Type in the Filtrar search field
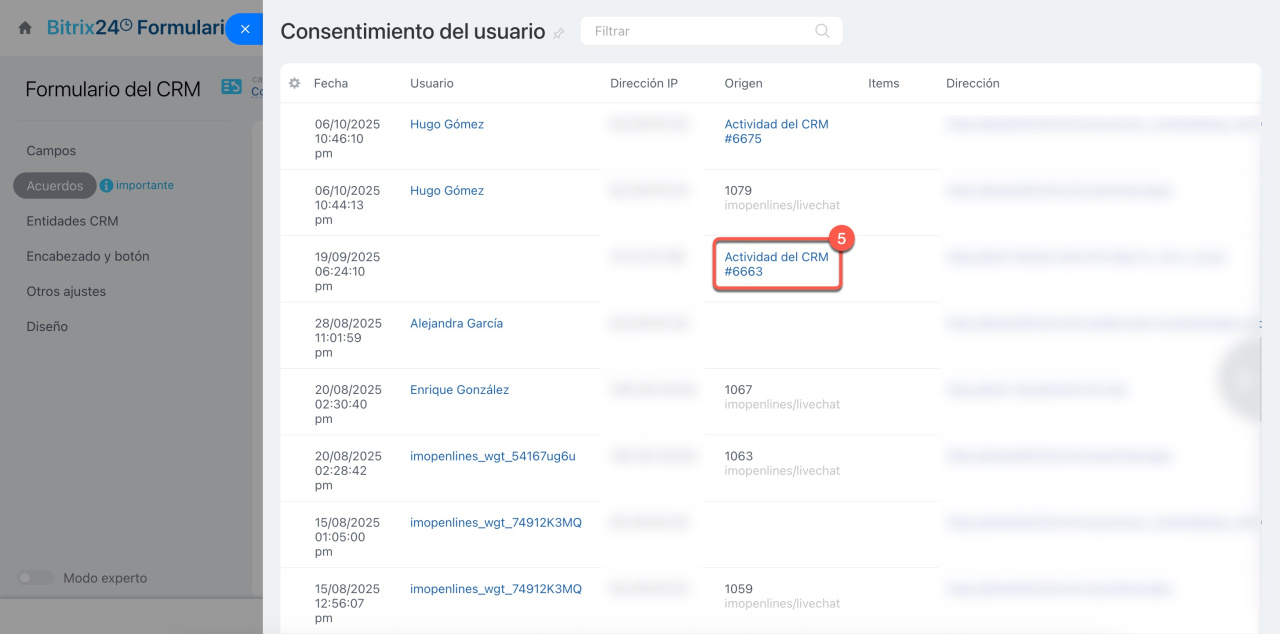 [x=700, y=31]
